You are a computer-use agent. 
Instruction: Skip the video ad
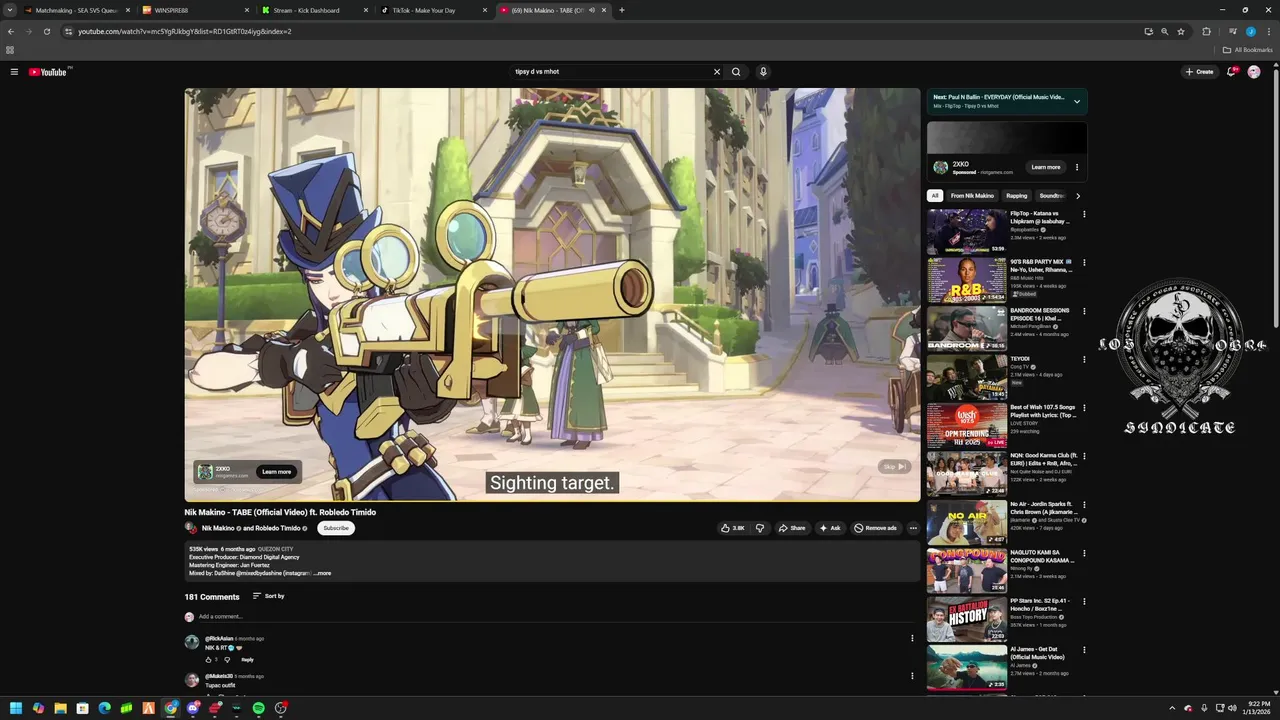pyautogui.click(x=894, y=467)
